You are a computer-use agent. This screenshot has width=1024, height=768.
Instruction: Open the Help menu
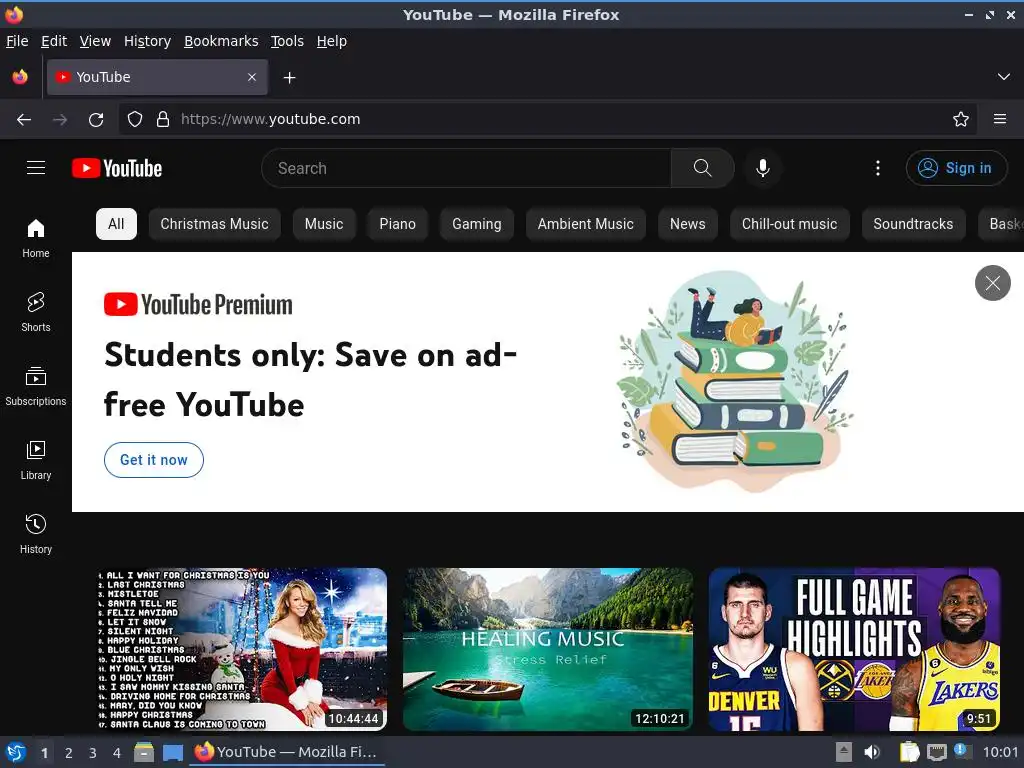(x=332, y=41)
